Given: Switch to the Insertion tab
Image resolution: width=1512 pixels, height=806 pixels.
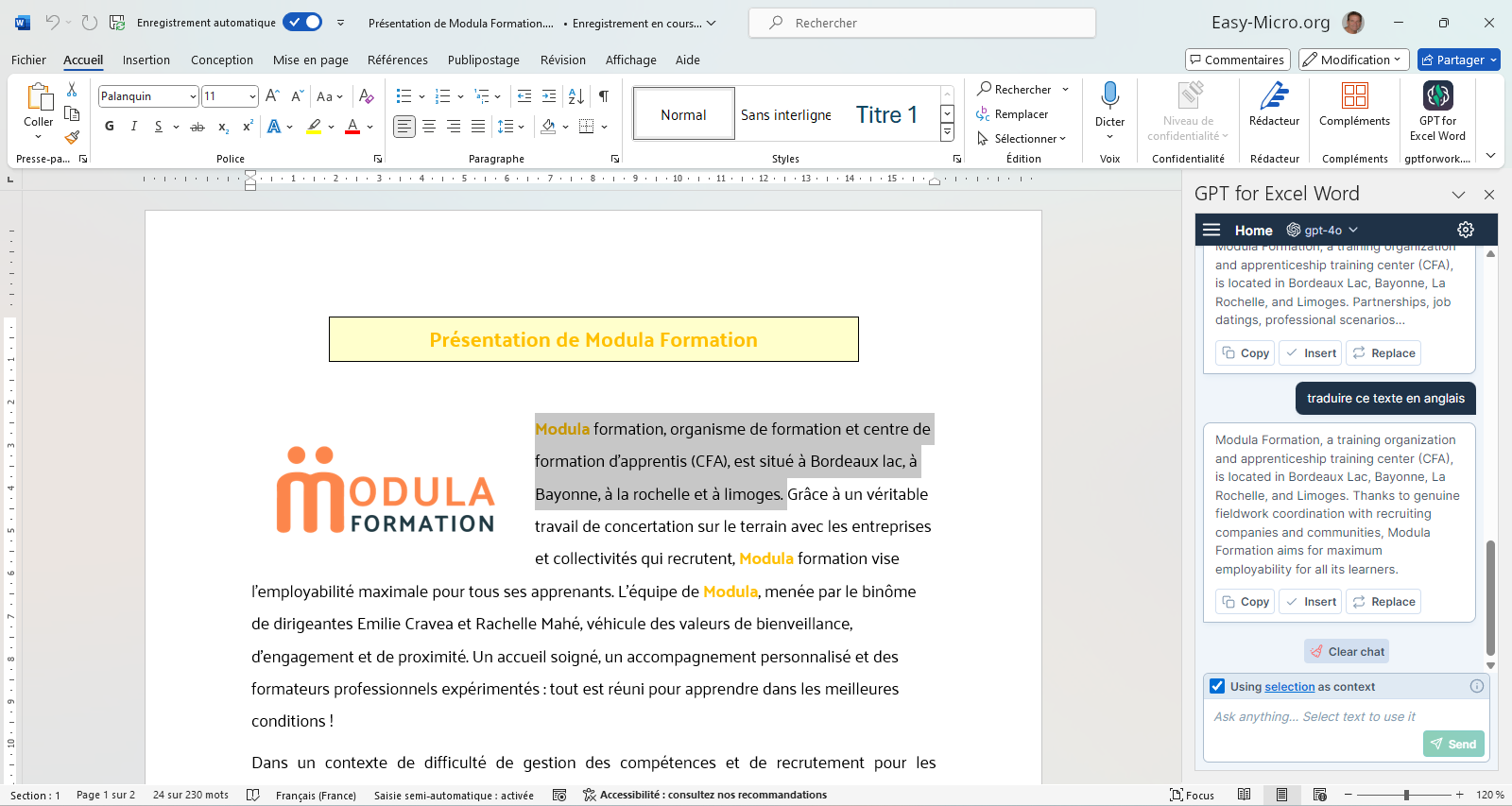Looking at the screenshot, I should (x=146, y=60).
